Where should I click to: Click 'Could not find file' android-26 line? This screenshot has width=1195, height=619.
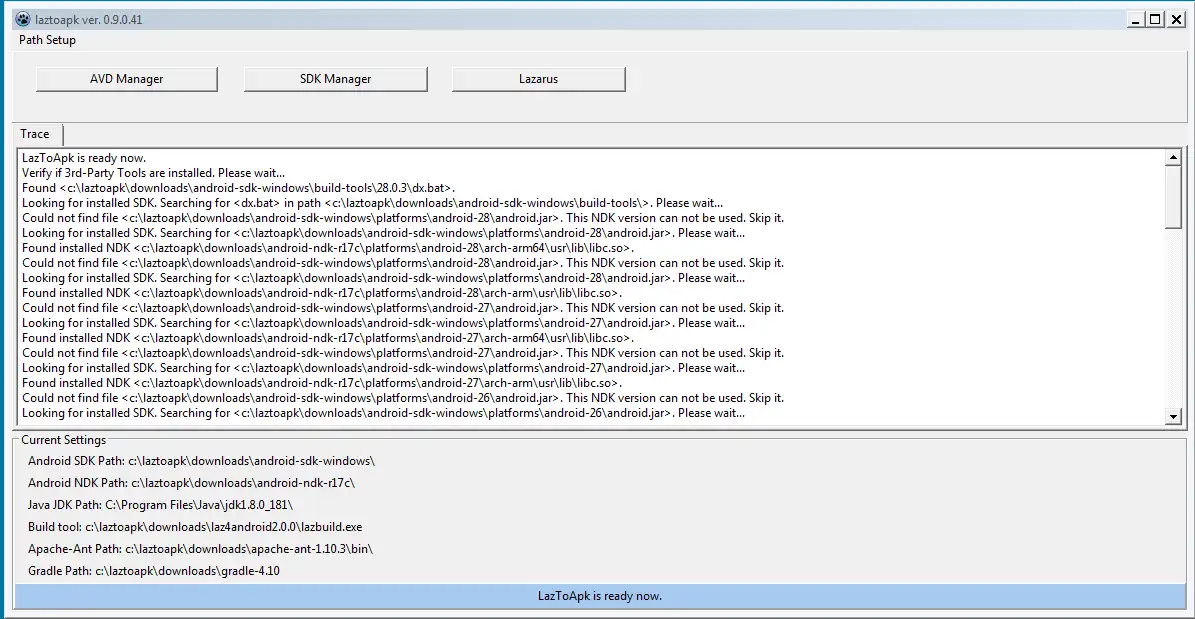(x=402, y=398)
